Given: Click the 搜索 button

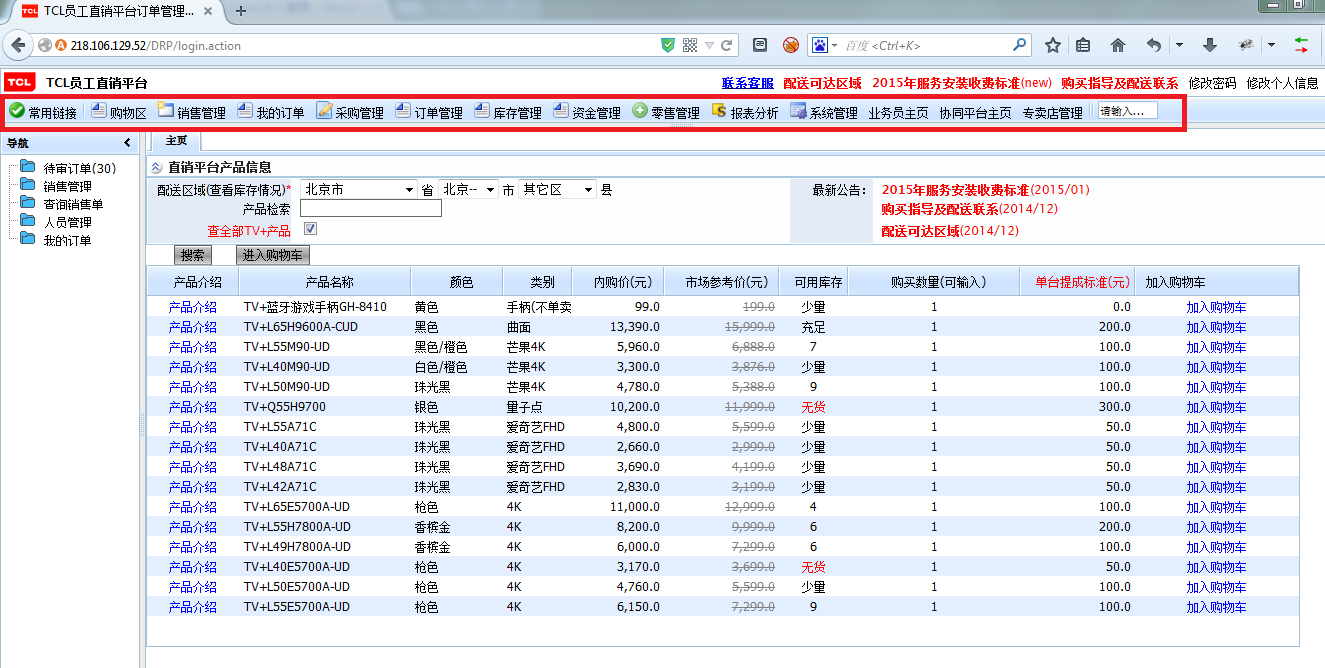Looking at the screenshot, I should coord(193,255).
